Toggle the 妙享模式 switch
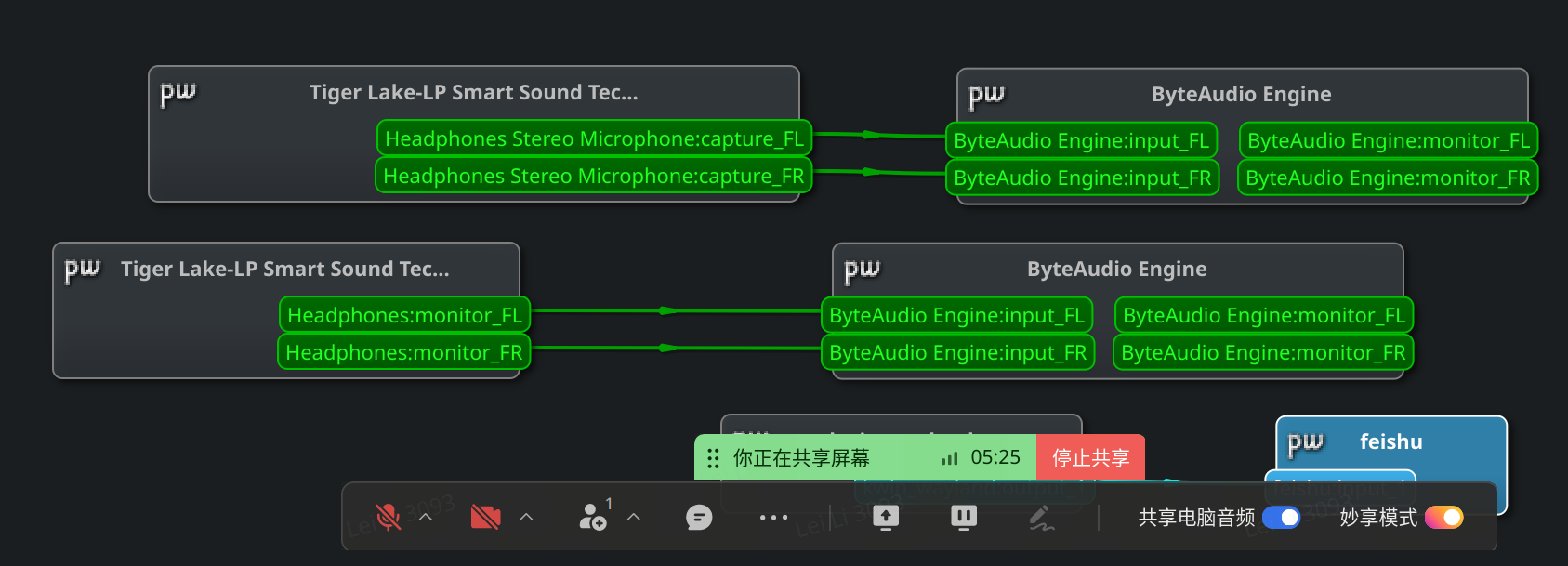Viewport: 1568px width, 566px height. click(1443, 517)
